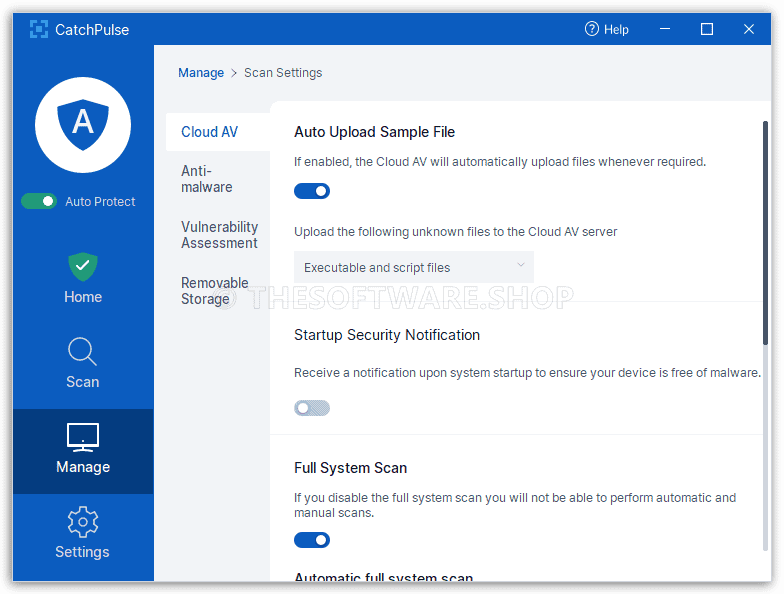
Task: Minimize the CatchPulse window
Action: (665, 29)
